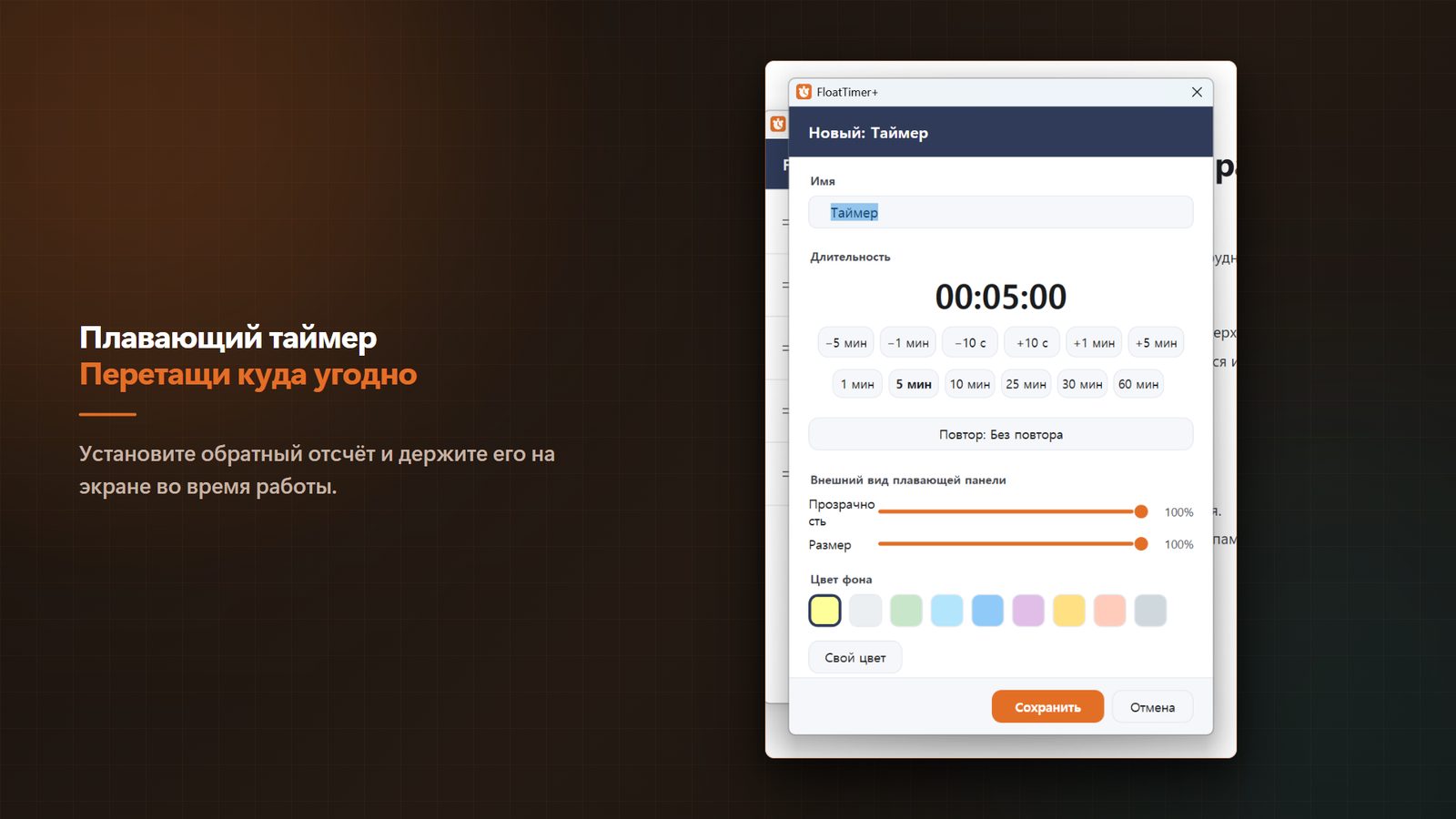Add one minute with +1 мин
1456x819 pixels.
pyautogui.click(x=1094, y=343)
